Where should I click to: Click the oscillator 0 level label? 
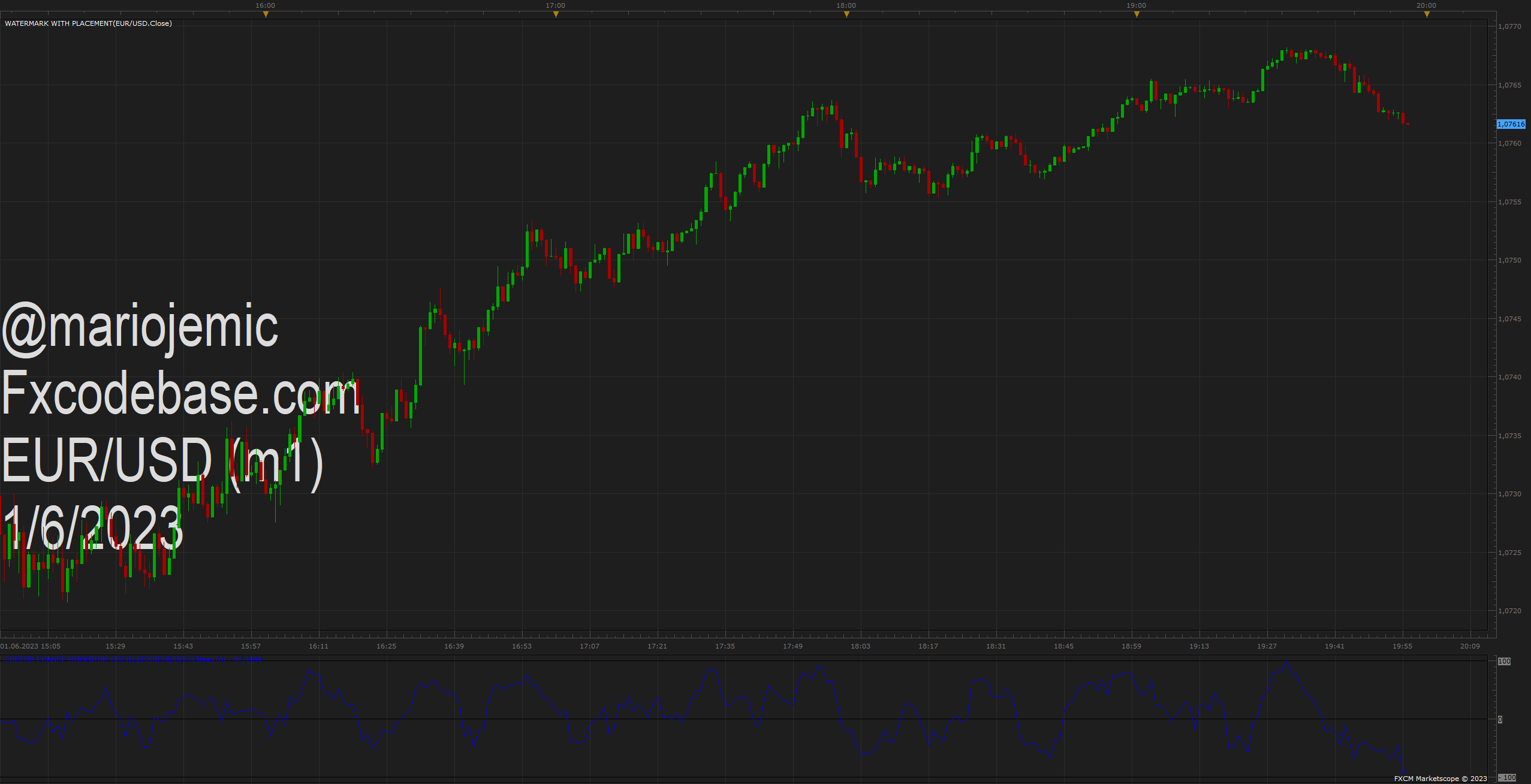1500,719
